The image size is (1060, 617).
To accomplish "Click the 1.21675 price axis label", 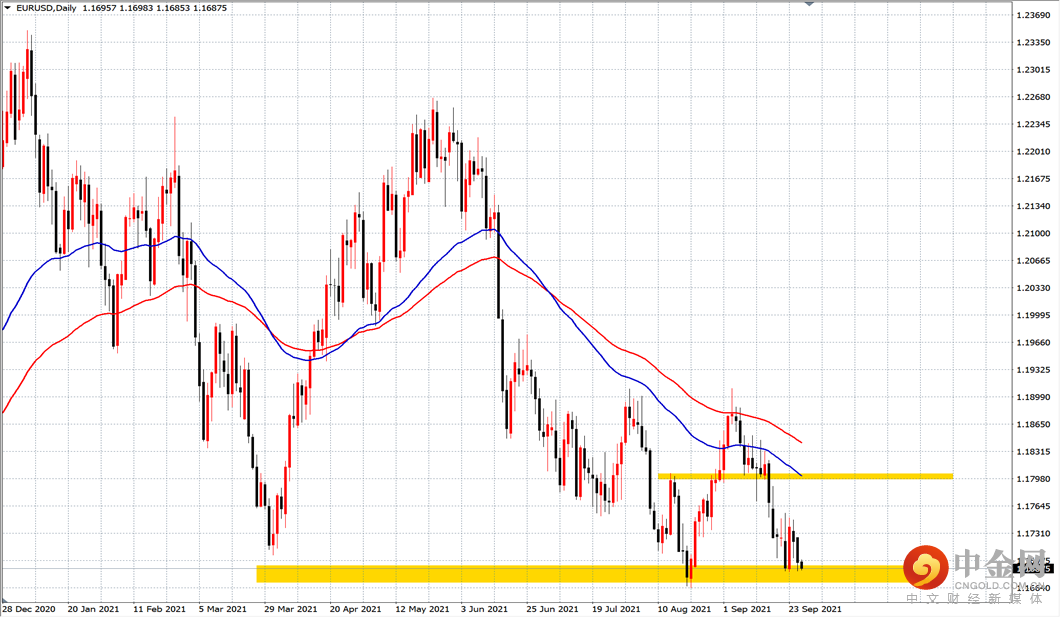I will 1033,178.
